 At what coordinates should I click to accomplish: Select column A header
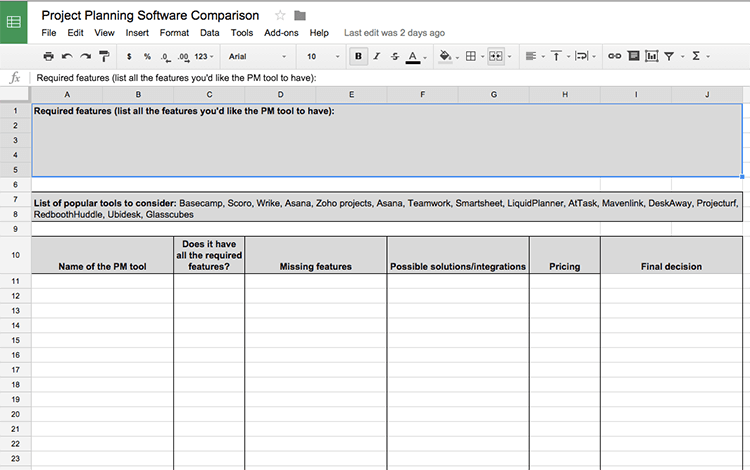[67, 95]
